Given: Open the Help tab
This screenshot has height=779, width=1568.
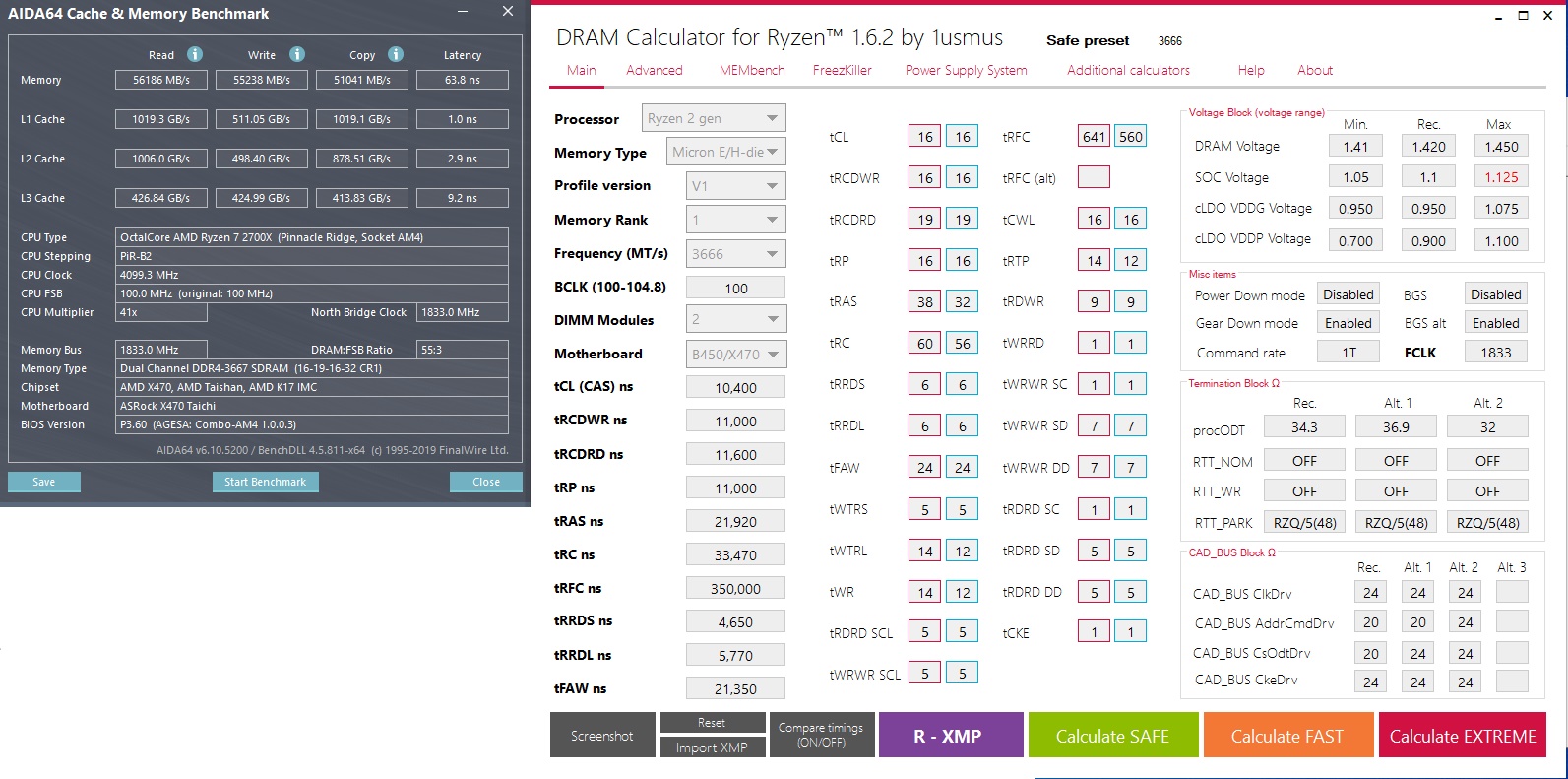Looking at the screenshot, I should tap(1251, 70).
